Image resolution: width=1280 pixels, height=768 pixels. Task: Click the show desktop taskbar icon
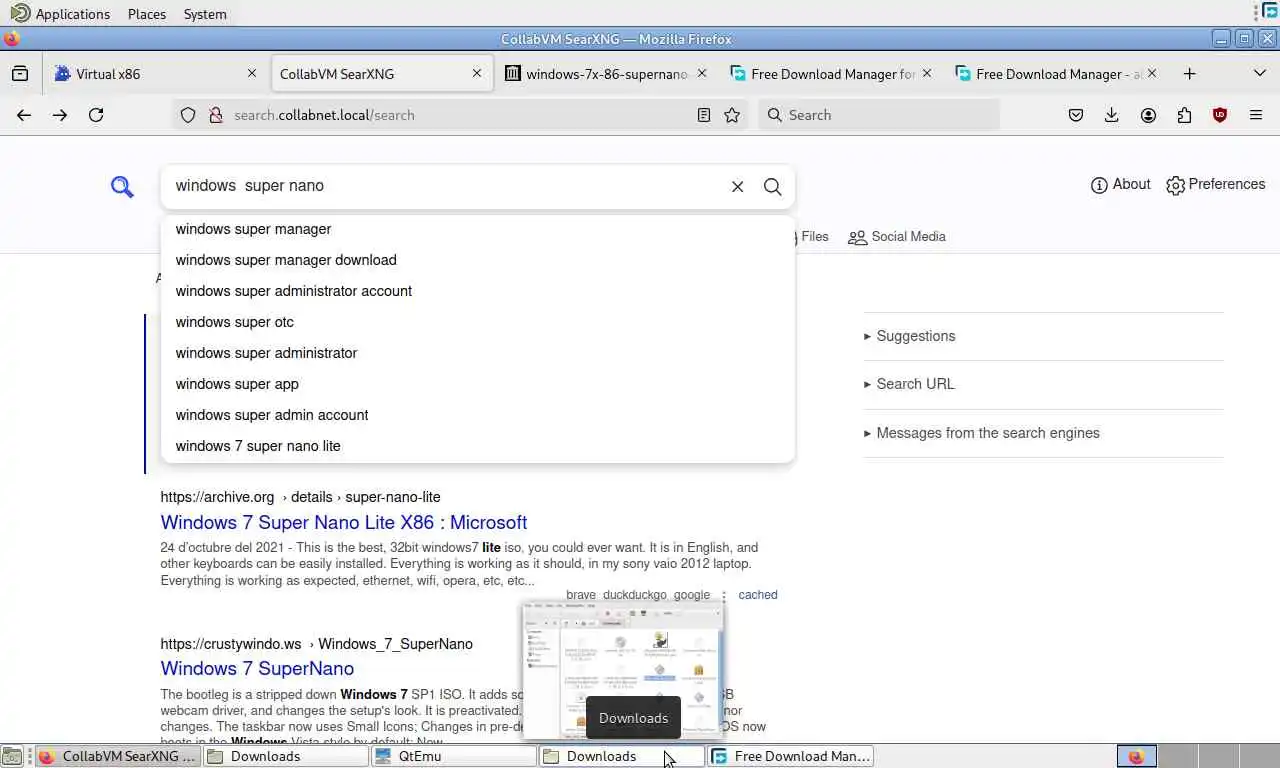[11, 757]
